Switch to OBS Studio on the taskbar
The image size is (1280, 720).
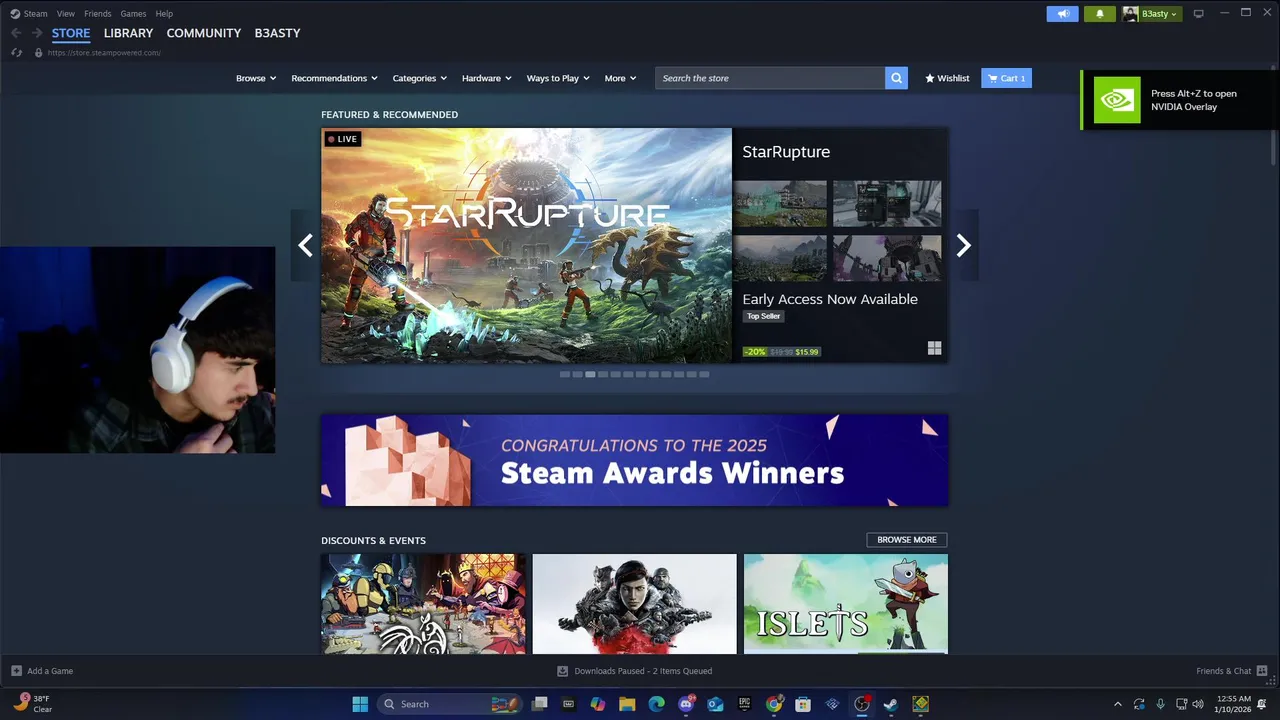(x=862, y=704)
